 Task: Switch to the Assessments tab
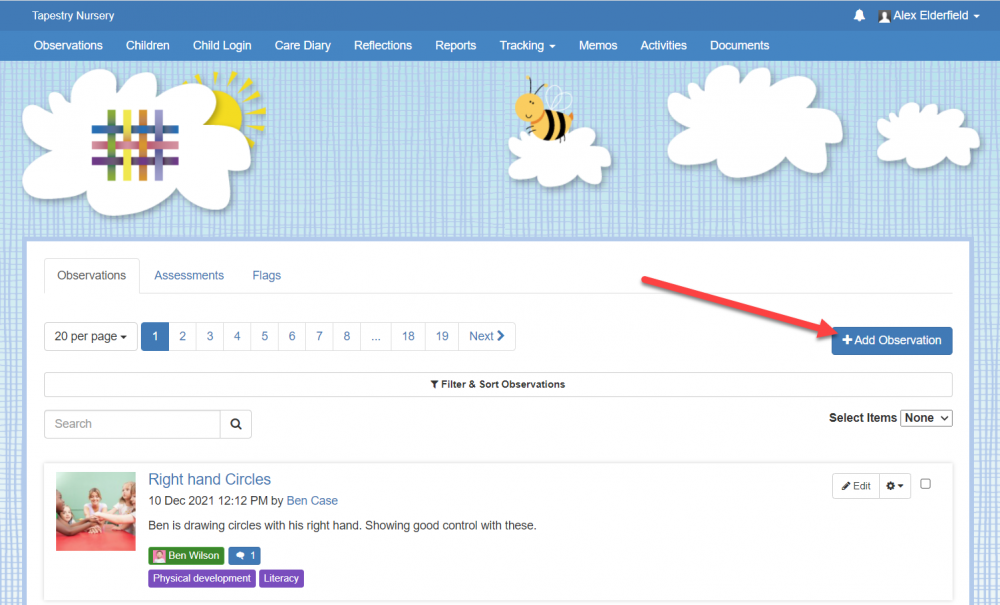pyautogui.click(x=189, y=275)
